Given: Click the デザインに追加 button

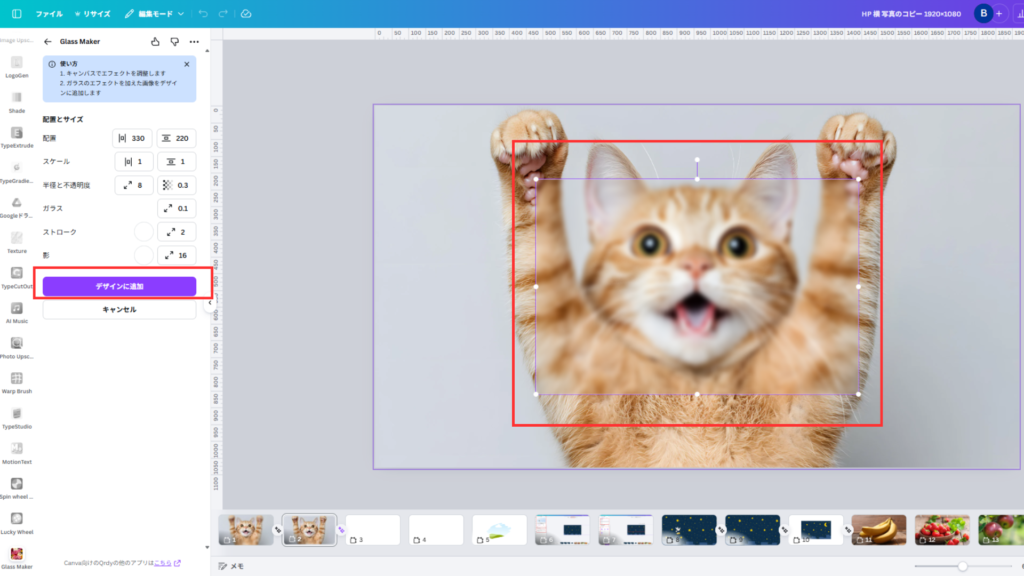Looking at the screenshot, I should tap(119, 286).
